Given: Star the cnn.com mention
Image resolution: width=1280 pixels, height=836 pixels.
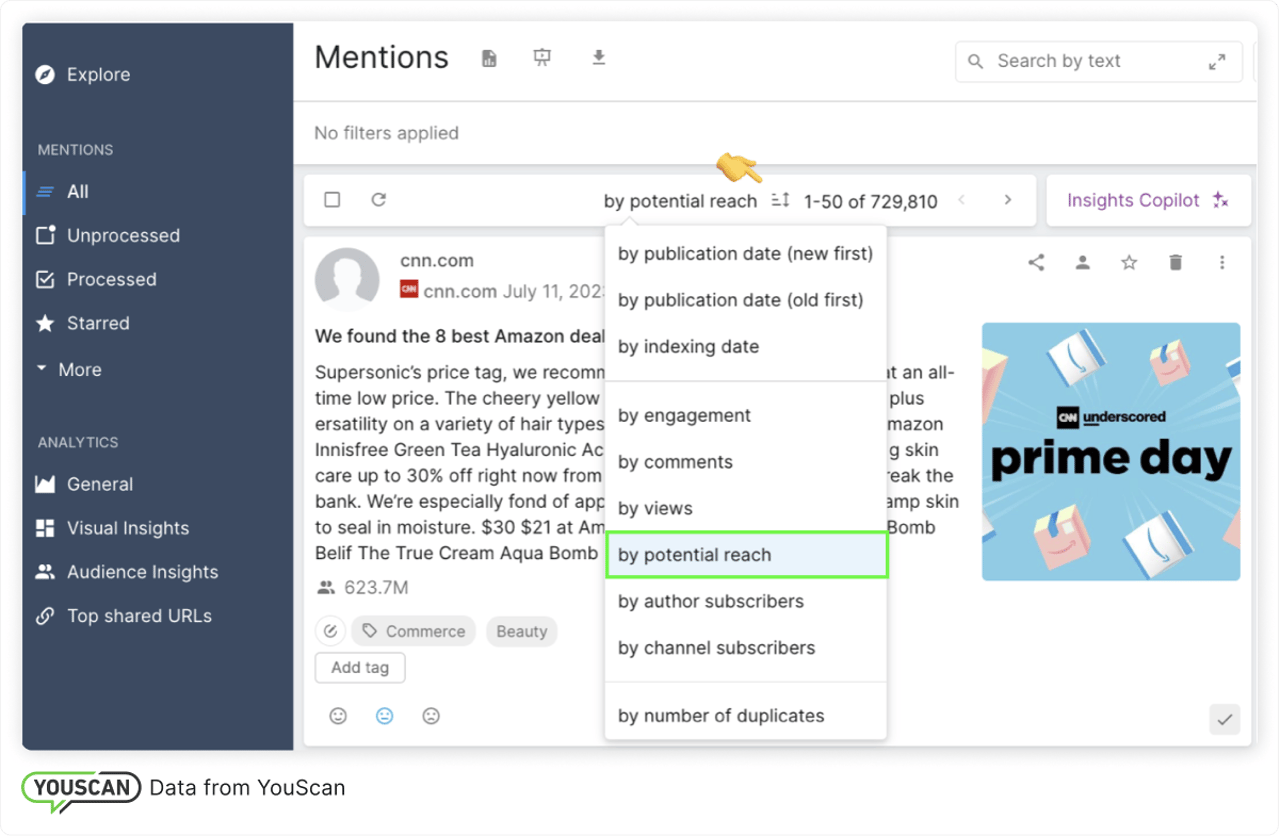Looking at the screenshot, I should pos(1129,262).
